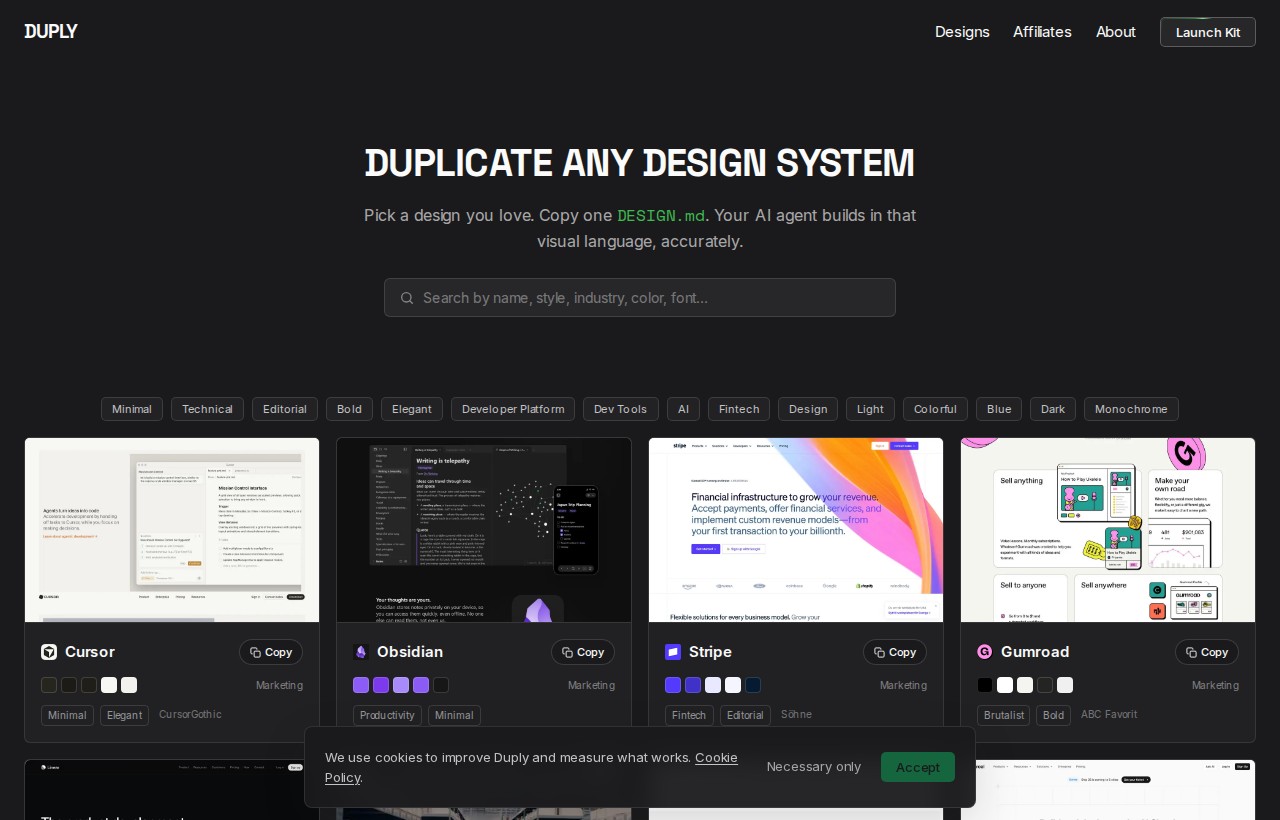
Task: Click the green DESIGN.md text in the subtitle
Action: 661,216
